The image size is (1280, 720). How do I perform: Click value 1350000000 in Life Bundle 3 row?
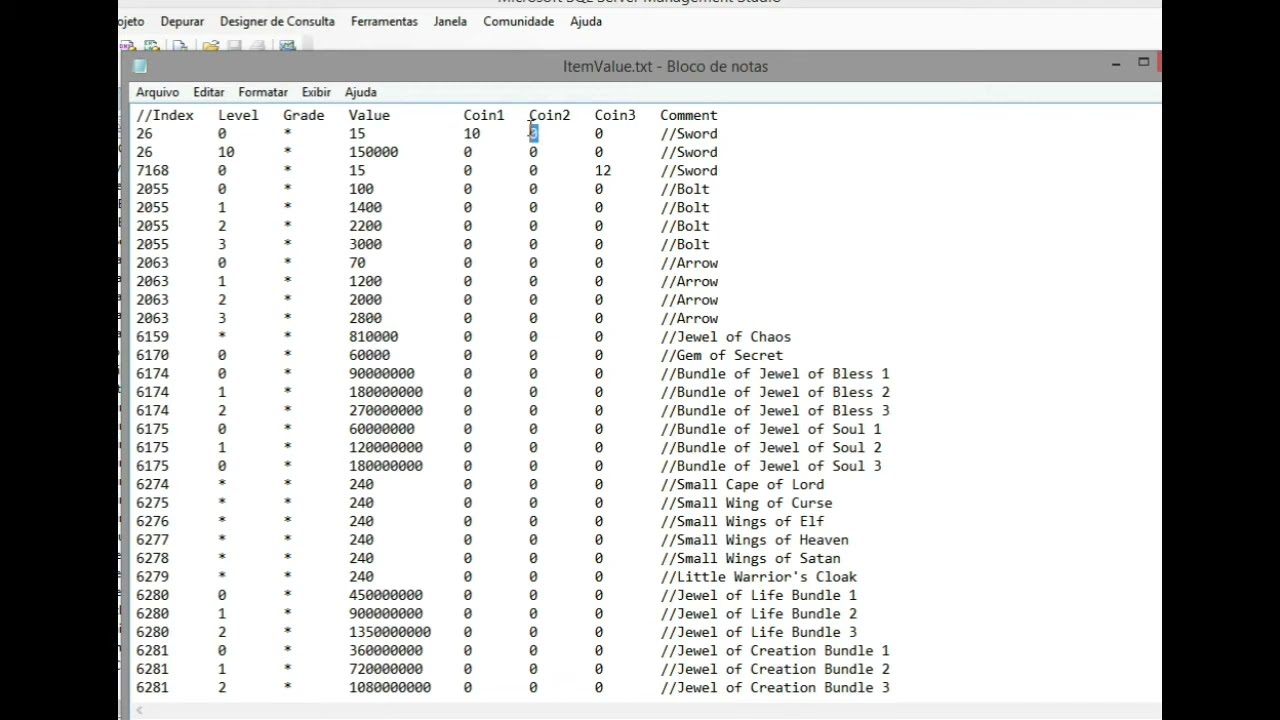[390, 633]
